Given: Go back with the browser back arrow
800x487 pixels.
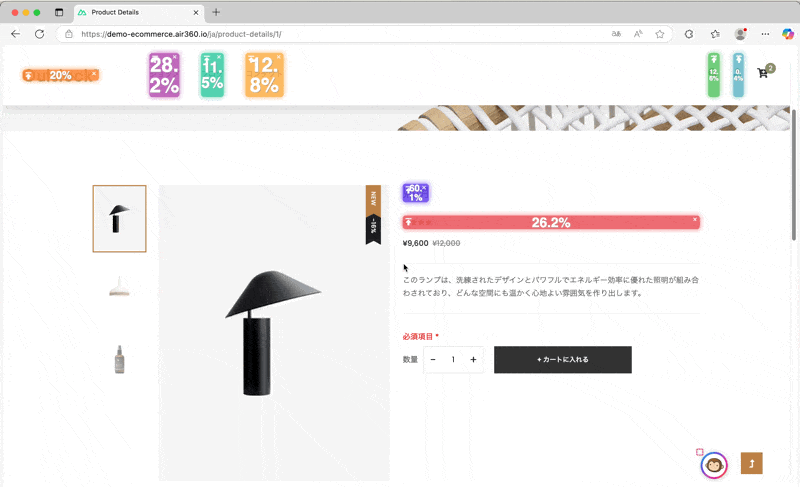Looking at the screenshot, I should point(15,33).
